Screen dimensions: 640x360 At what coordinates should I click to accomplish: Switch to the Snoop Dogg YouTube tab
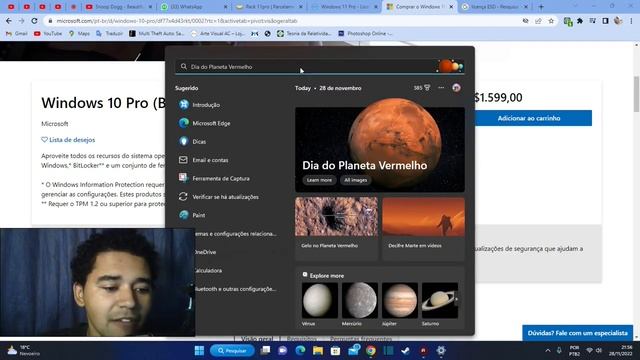click(x=118, y=7)
